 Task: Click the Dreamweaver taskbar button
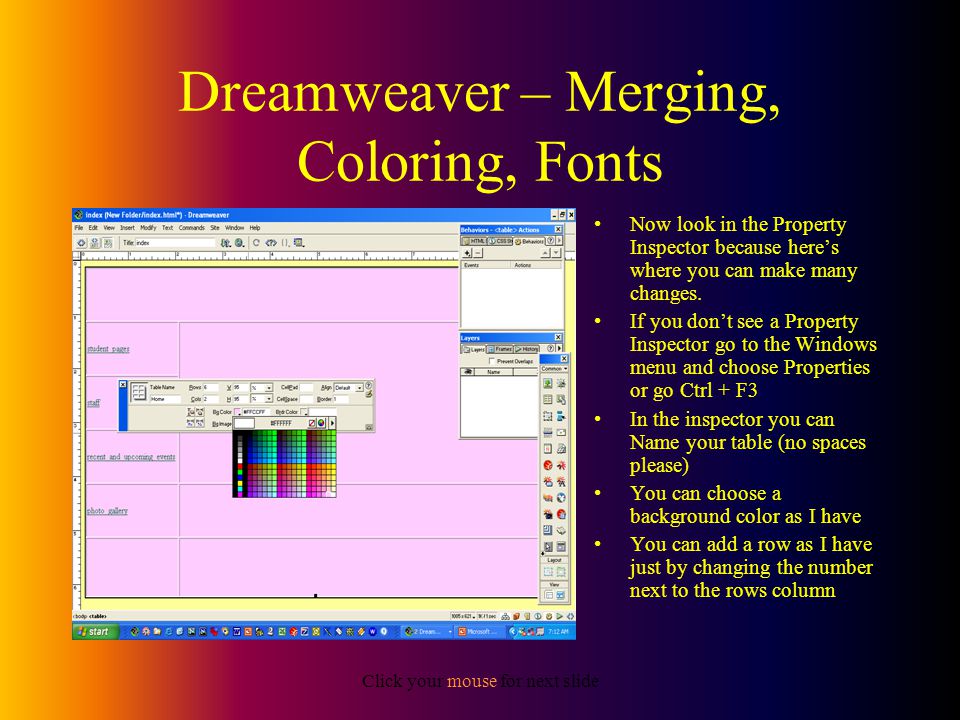pos(427,631)
